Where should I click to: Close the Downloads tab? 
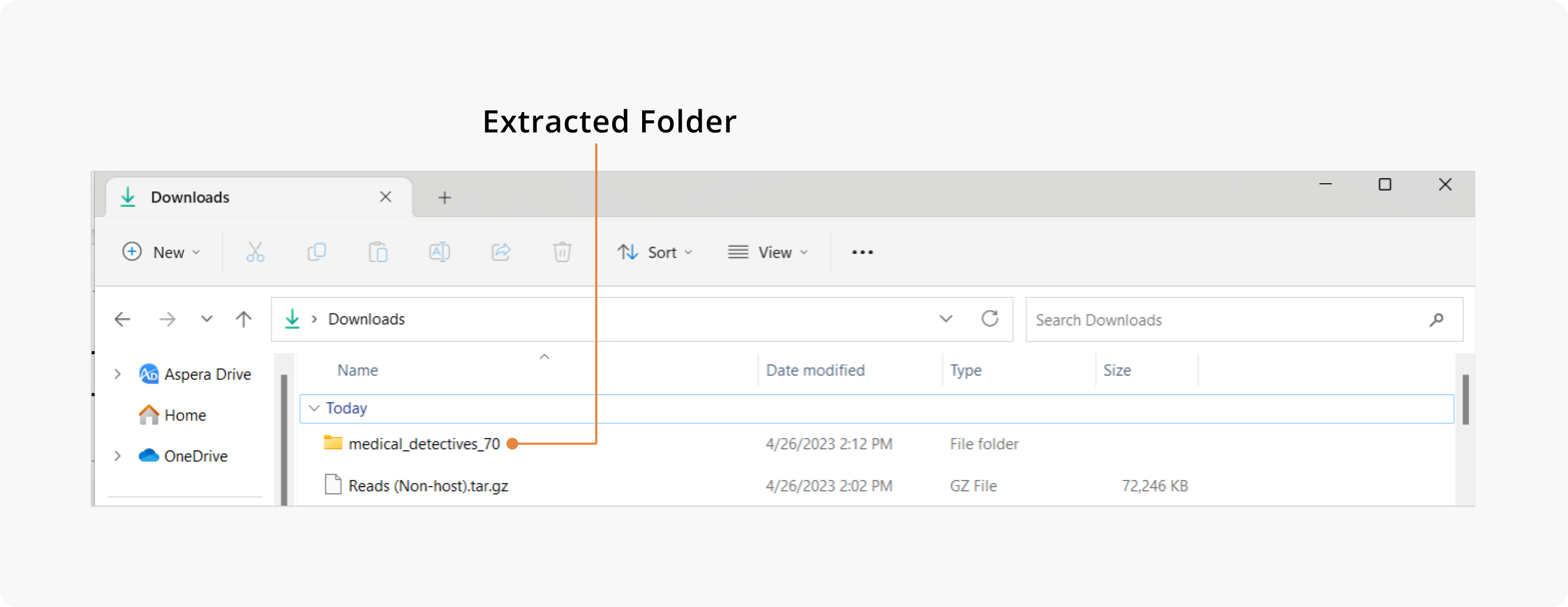click(385, 197)
